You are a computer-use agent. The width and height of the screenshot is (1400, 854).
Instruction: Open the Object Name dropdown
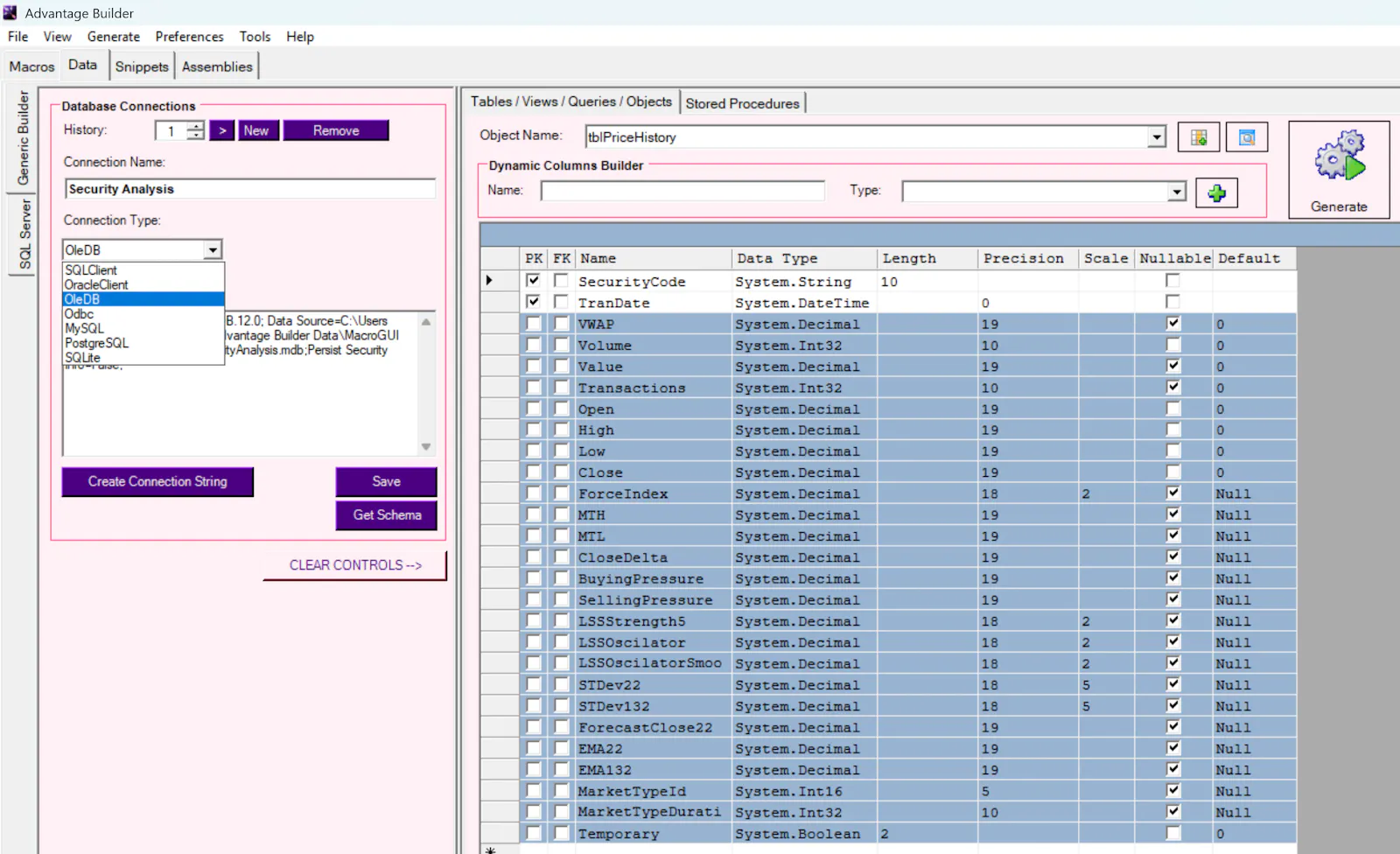(x=1157, y=136)
